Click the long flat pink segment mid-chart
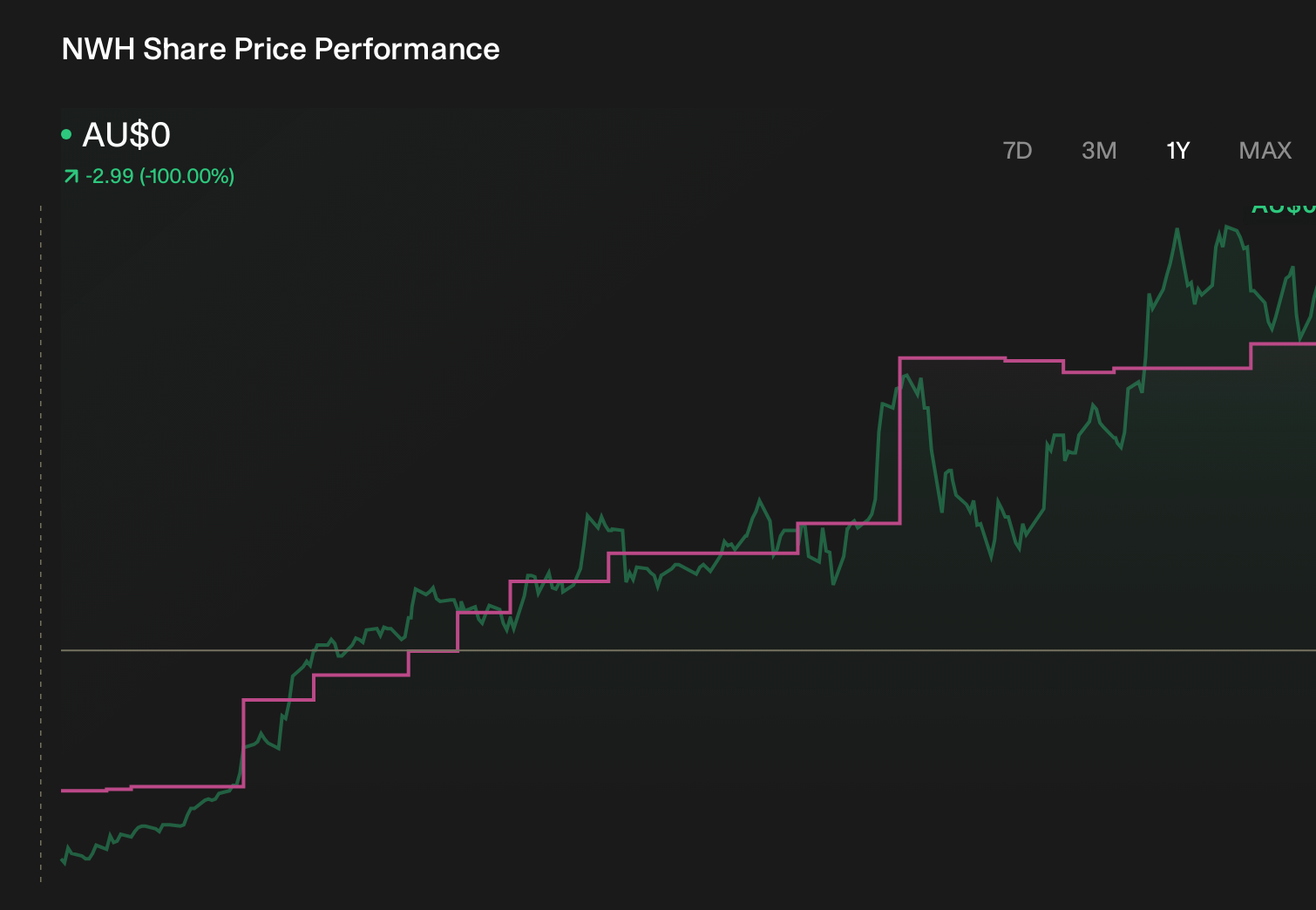Screen dimensions: 1316x910 pos(703,553)
